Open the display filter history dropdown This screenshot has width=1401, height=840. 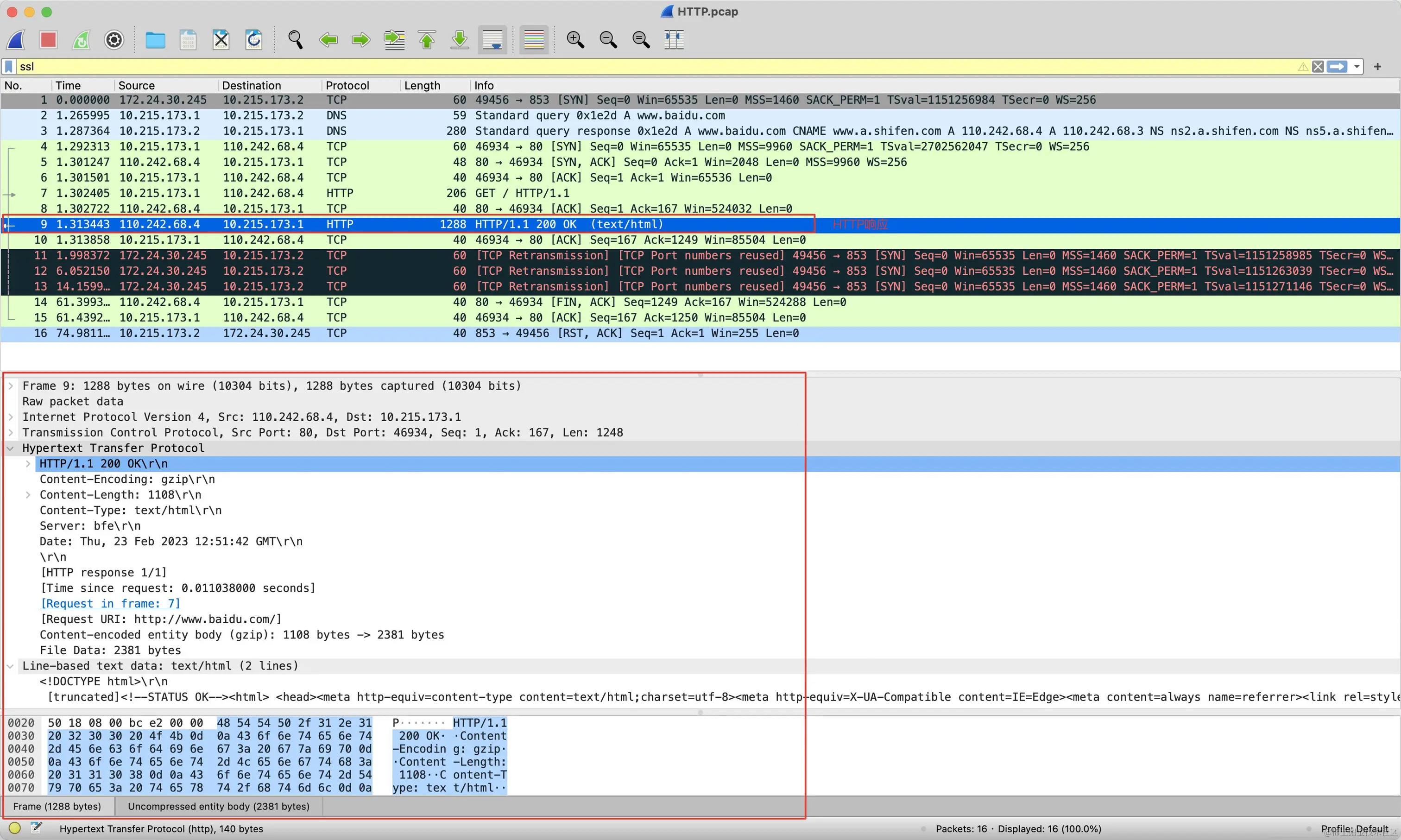[x=1357, y=67]
